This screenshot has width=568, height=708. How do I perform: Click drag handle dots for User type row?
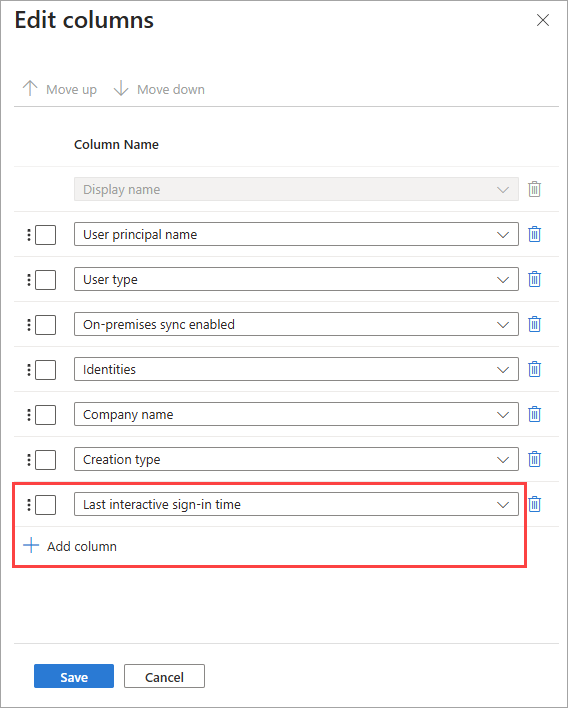tap(29, 279)
